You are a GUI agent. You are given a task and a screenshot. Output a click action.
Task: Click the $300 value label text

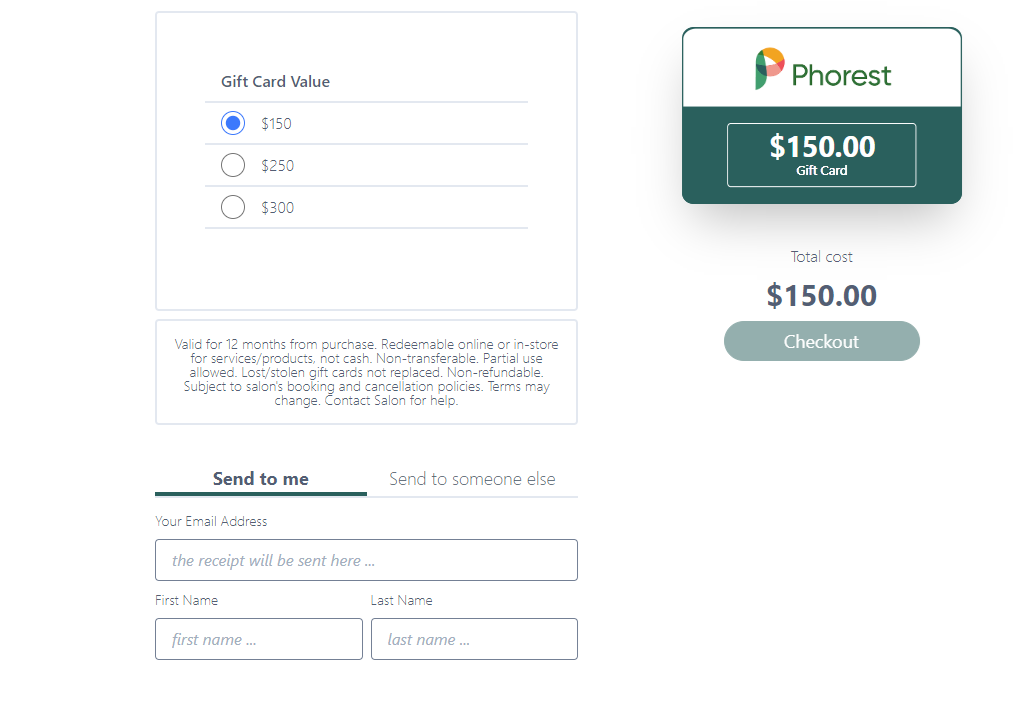pos(277,208)
